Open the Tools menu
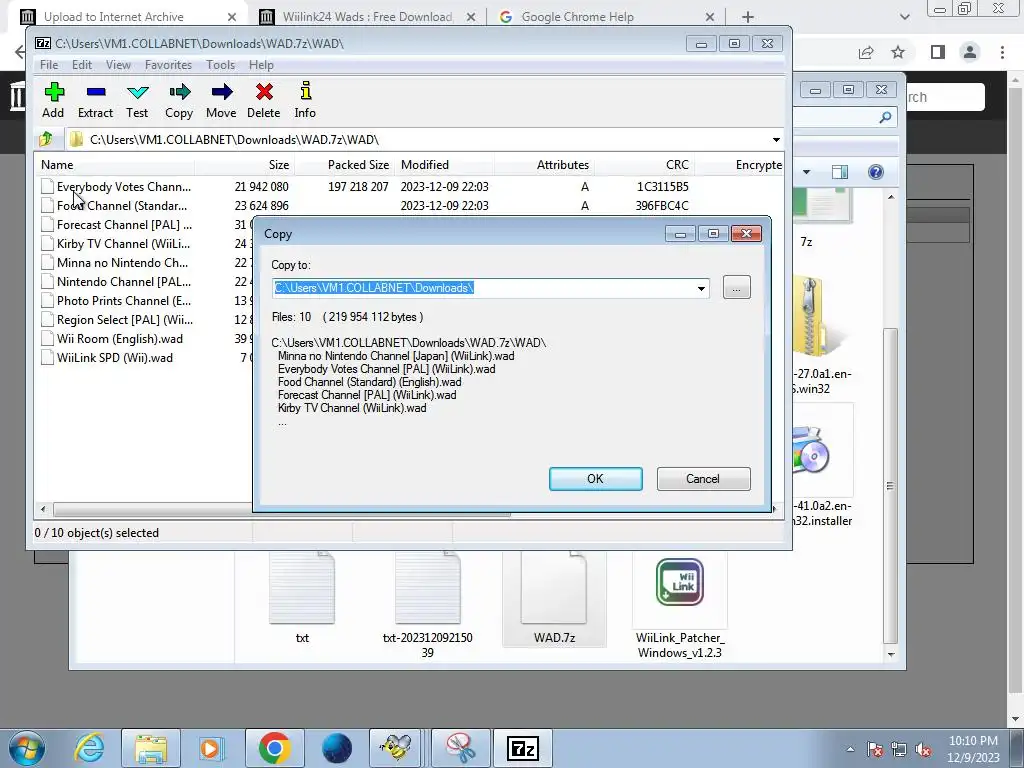 click(x=220, y=65)
